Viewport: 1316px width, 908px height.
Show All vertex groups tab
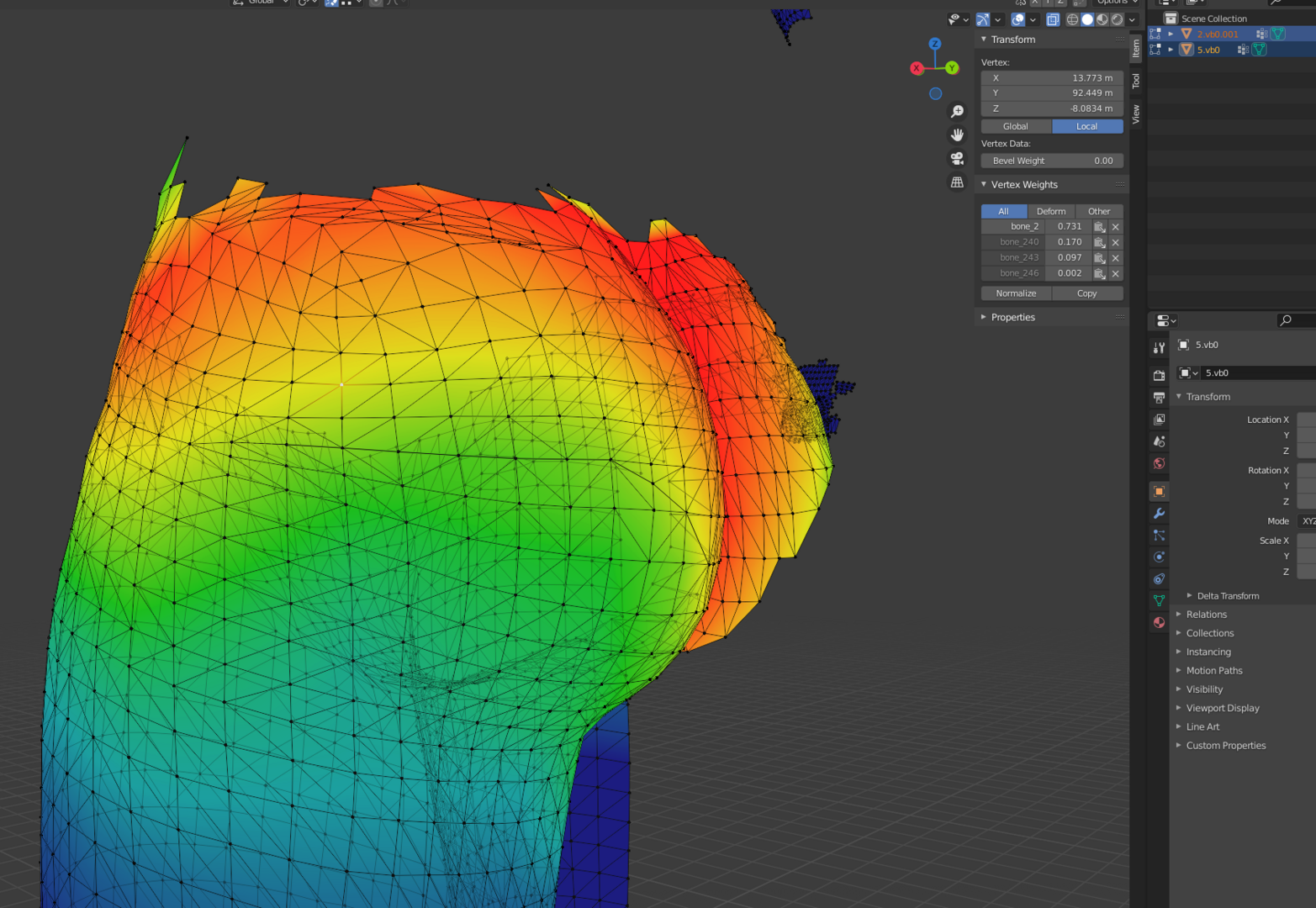click(x=1004, y=211)
